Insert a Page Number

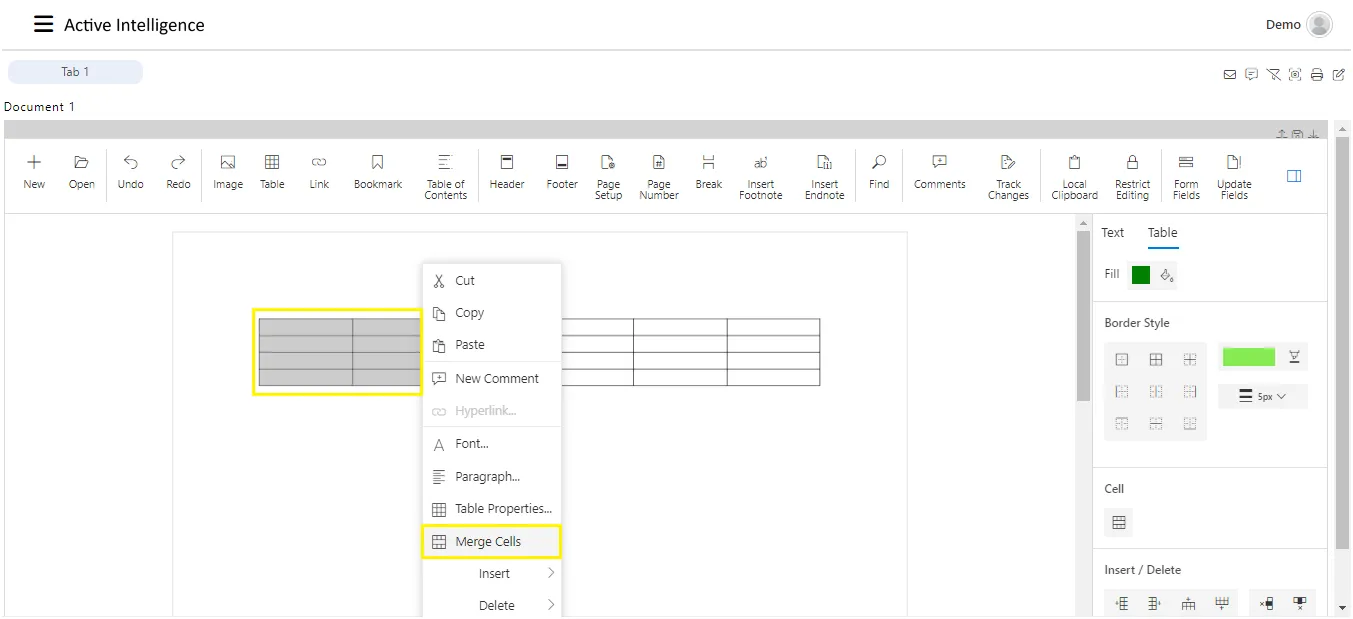(x=659, y=176)
